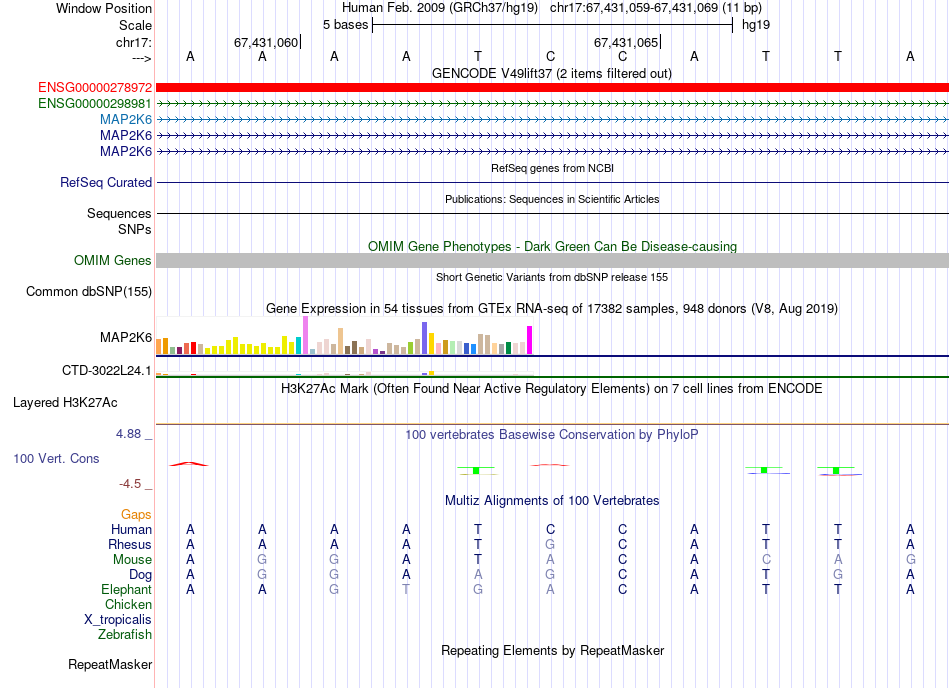Screen dimensions: 950x688
Task: Click the 4.88 PhyloP upper scale value
Action: (x=128, y=434)
